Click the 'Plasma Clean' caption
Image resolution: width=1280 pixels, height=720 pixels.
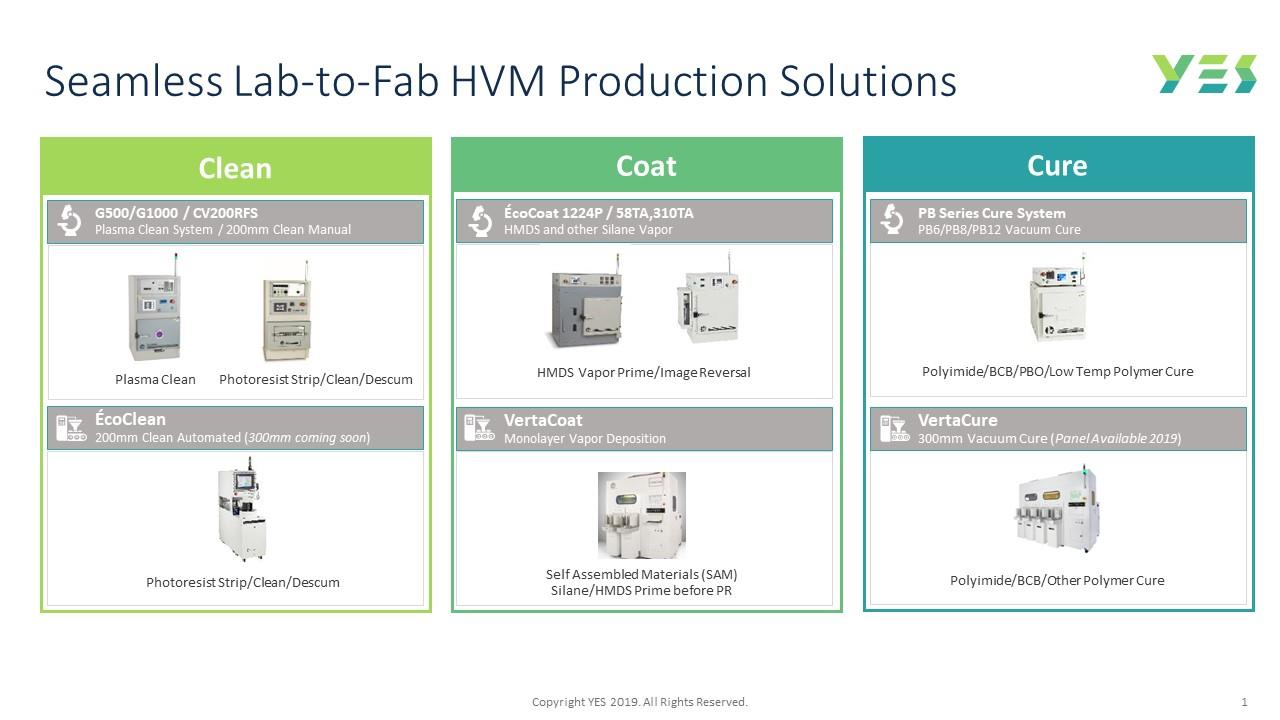[155, 379]
